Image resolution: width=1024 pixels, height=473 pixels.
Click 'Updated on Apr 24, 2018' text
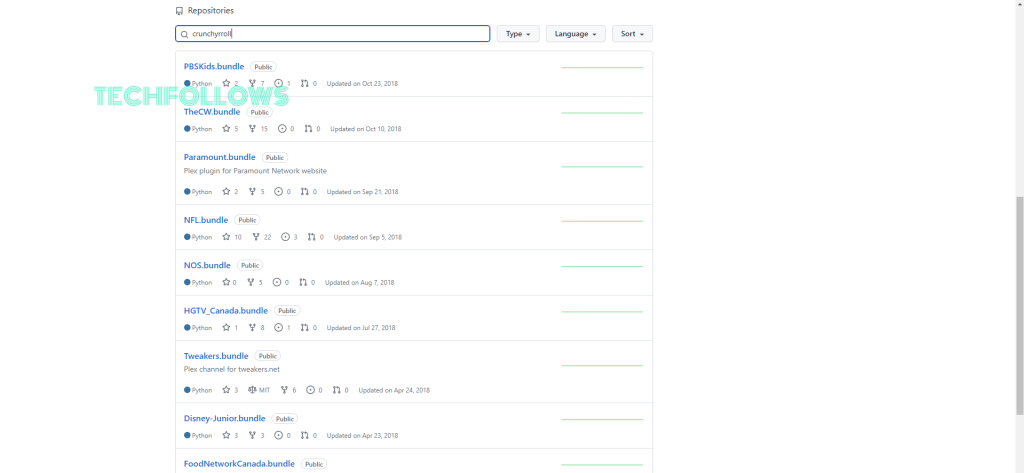tap(394, 390)
